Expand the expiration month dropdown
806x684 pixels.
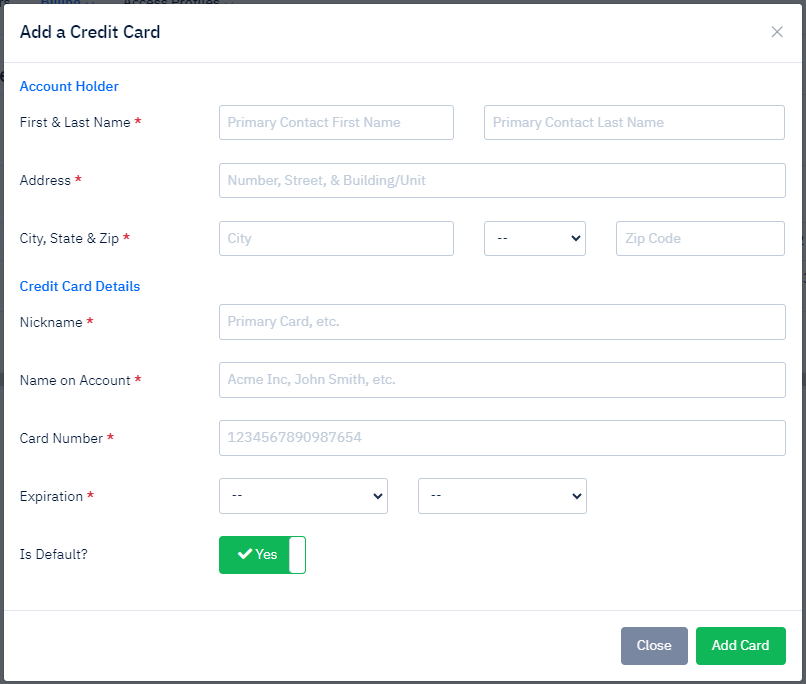(303, 496)
